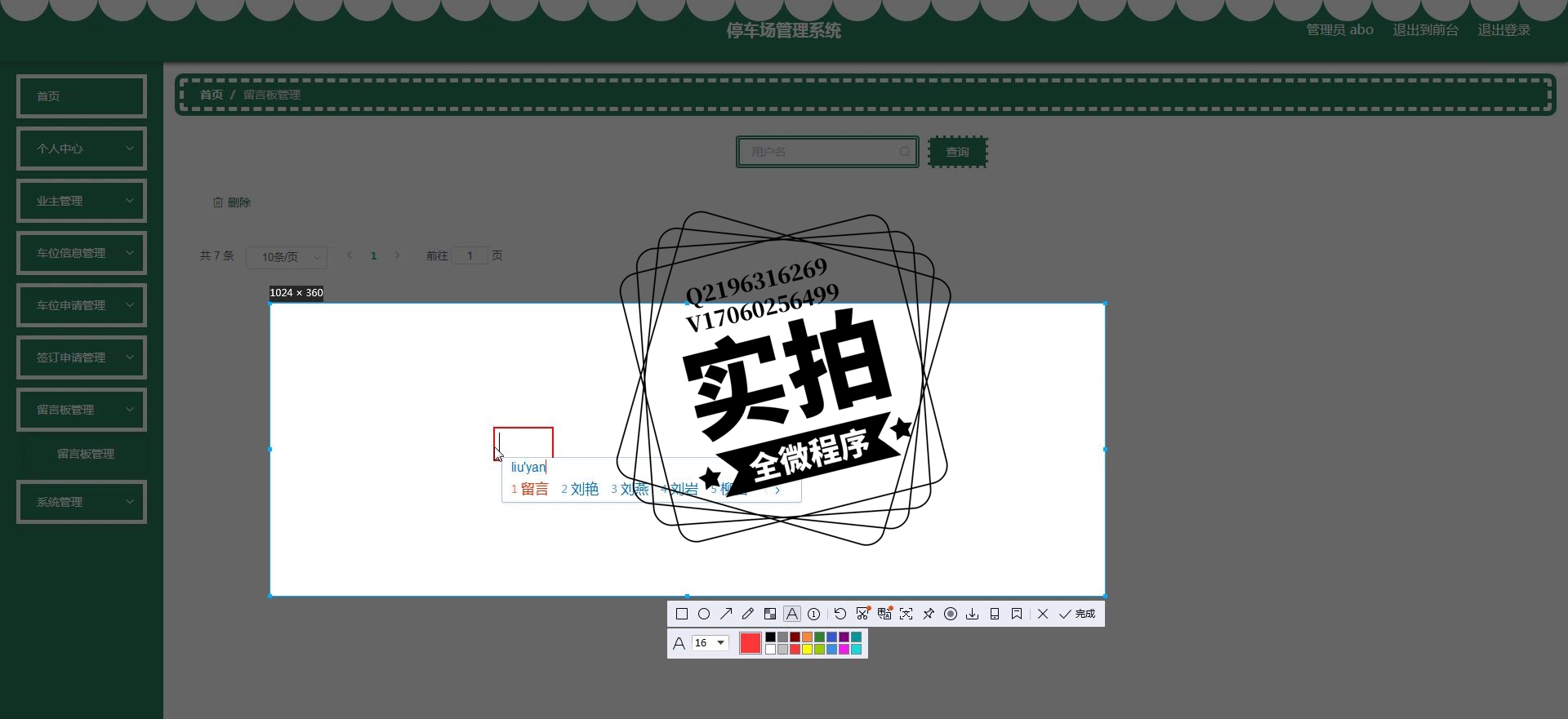1568x719 pixels.
Task: Go to previous page arrow
Action: tap(350, 255)
